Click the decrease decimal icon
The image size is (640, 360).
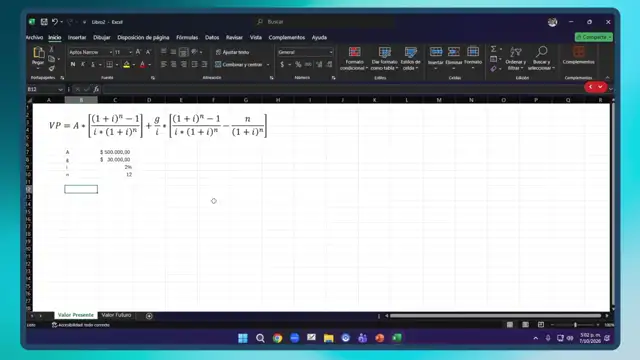point(329,64)
